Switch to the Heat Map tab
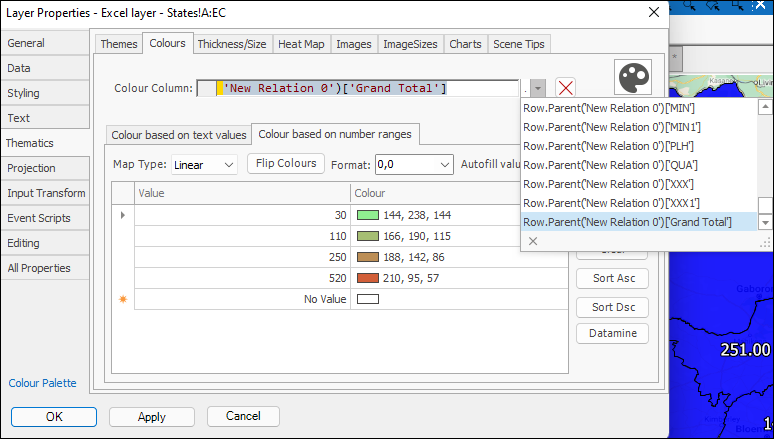The width and height of the screenshot is (774, 439). [x=301, y=44]
